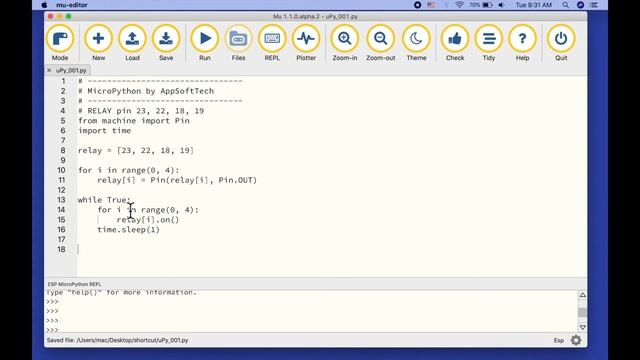Click line number 18 in the gutter

61,249
